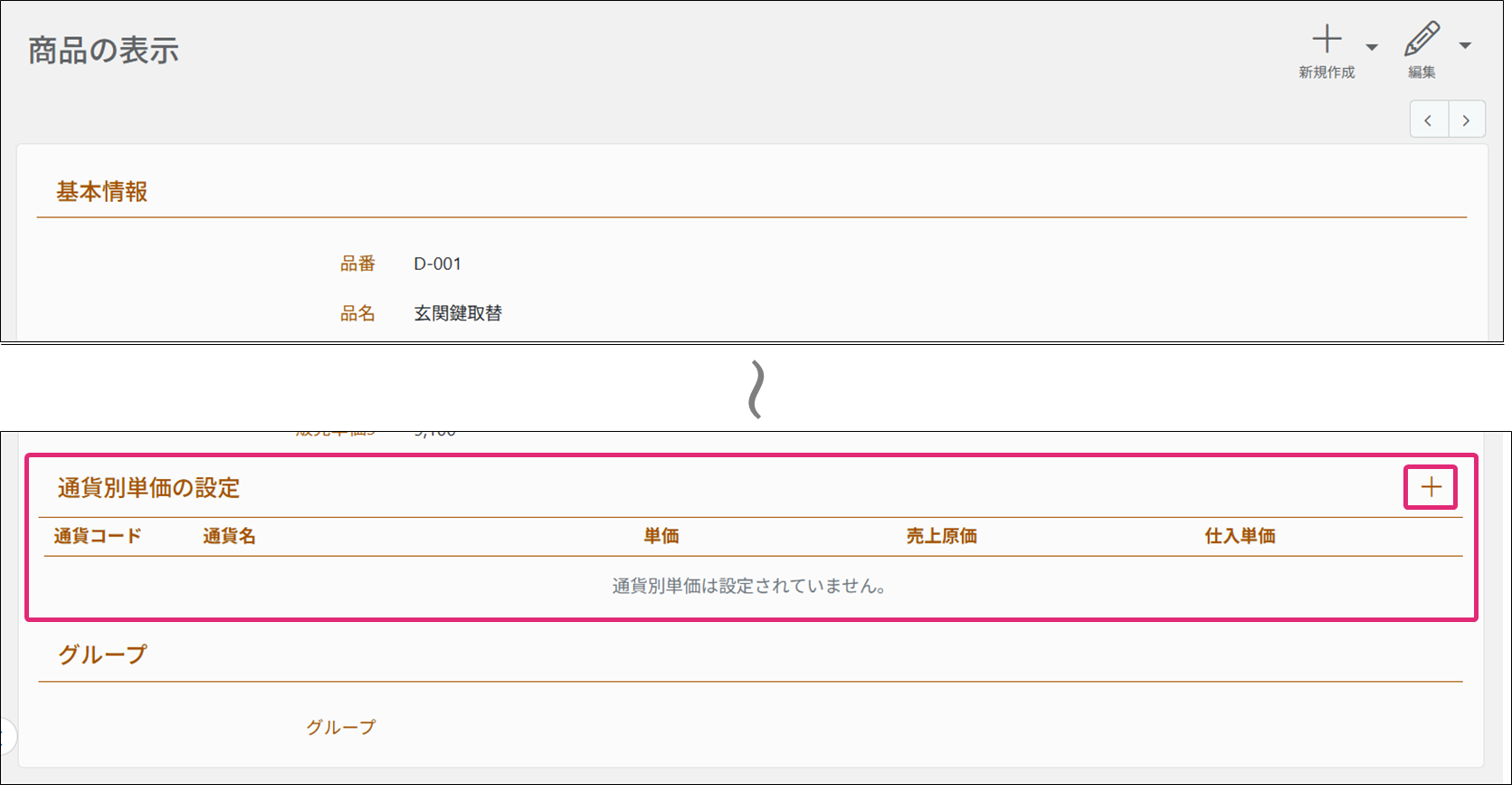Select the 単価 column header

pos(661,536)
